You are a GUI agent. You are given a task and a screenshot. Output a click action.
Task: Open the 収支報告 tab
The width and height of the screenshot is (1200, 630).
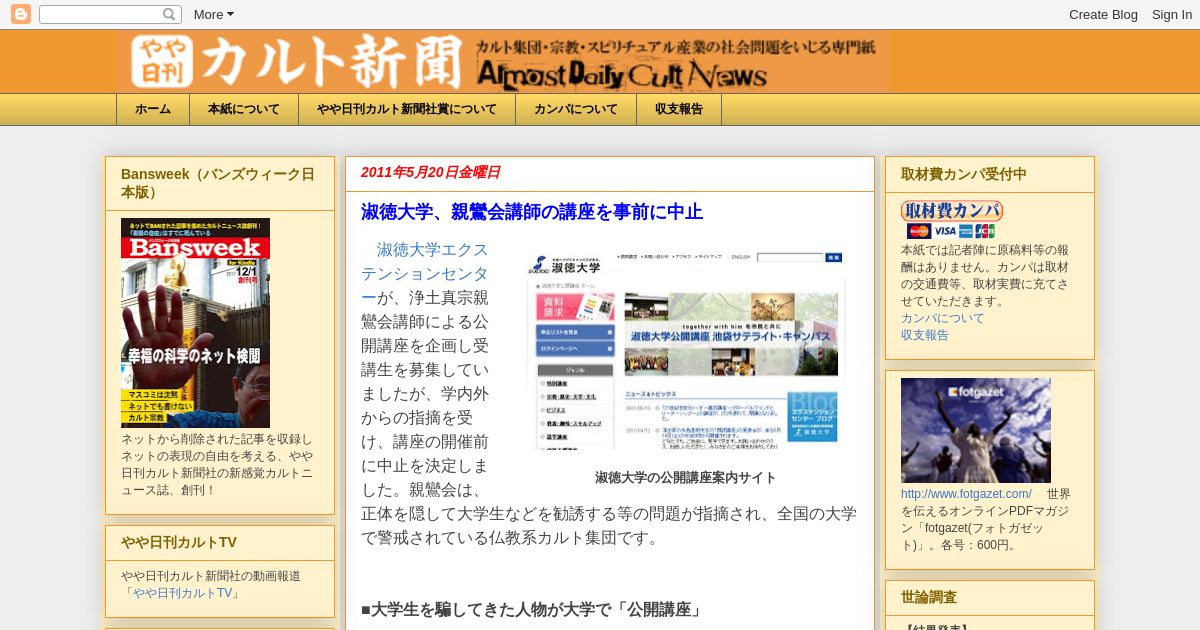(x=679, y=109)
